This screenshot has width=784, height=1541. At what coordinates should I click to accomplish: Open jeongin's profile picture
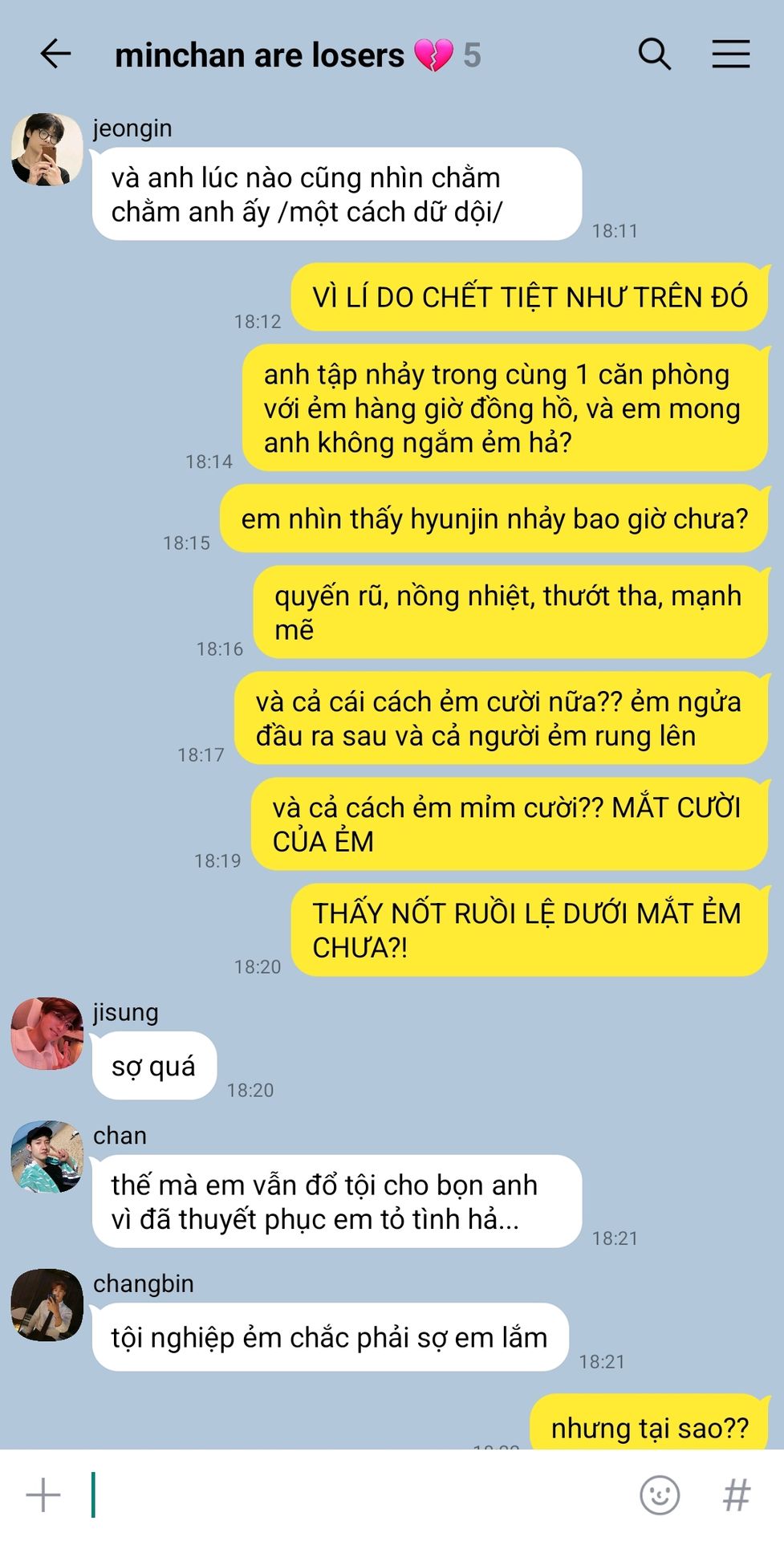47,149
